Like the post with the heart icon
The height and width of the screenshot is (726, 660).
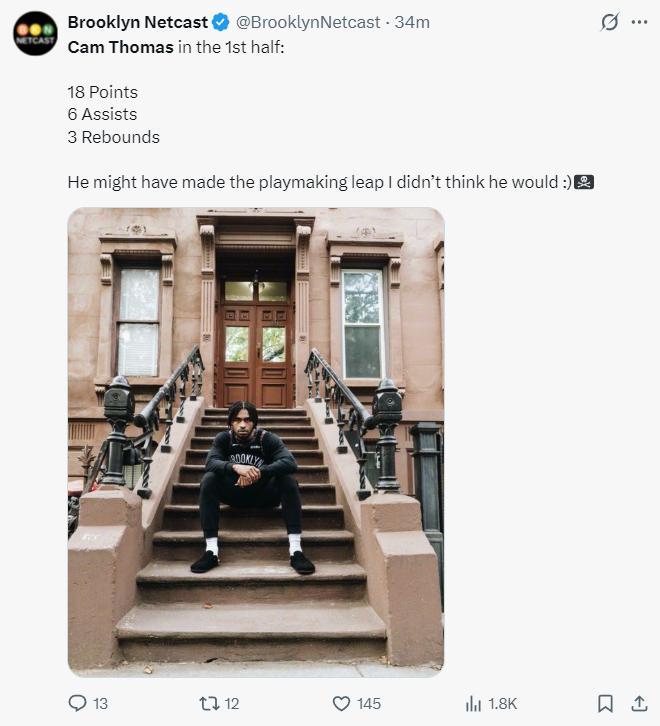point(340,704)
